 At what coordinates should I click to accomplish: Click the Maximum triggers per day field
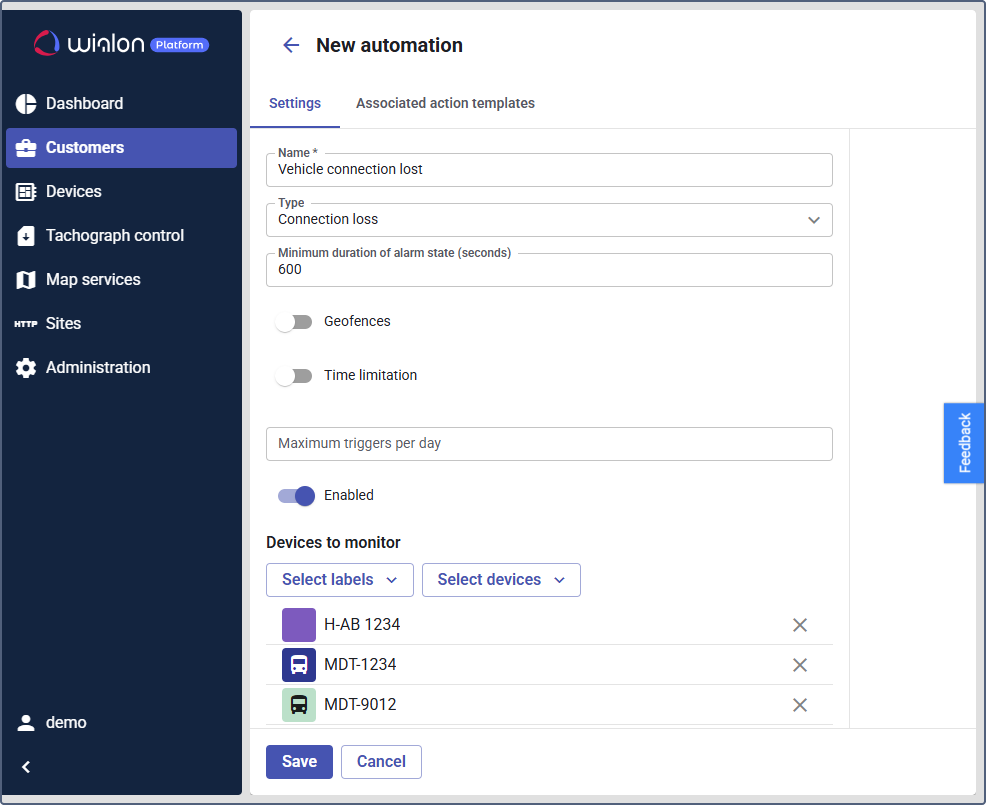coord(549,444)
